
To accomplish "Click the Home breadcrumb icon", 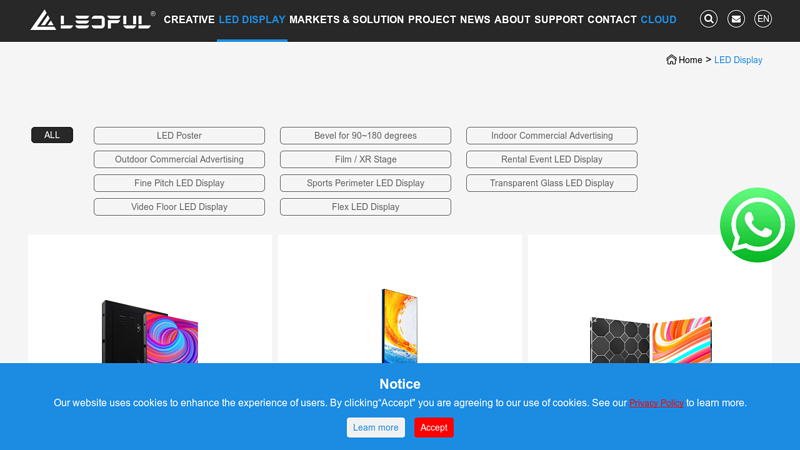I will pyautogui.click(x=671, y=60).
